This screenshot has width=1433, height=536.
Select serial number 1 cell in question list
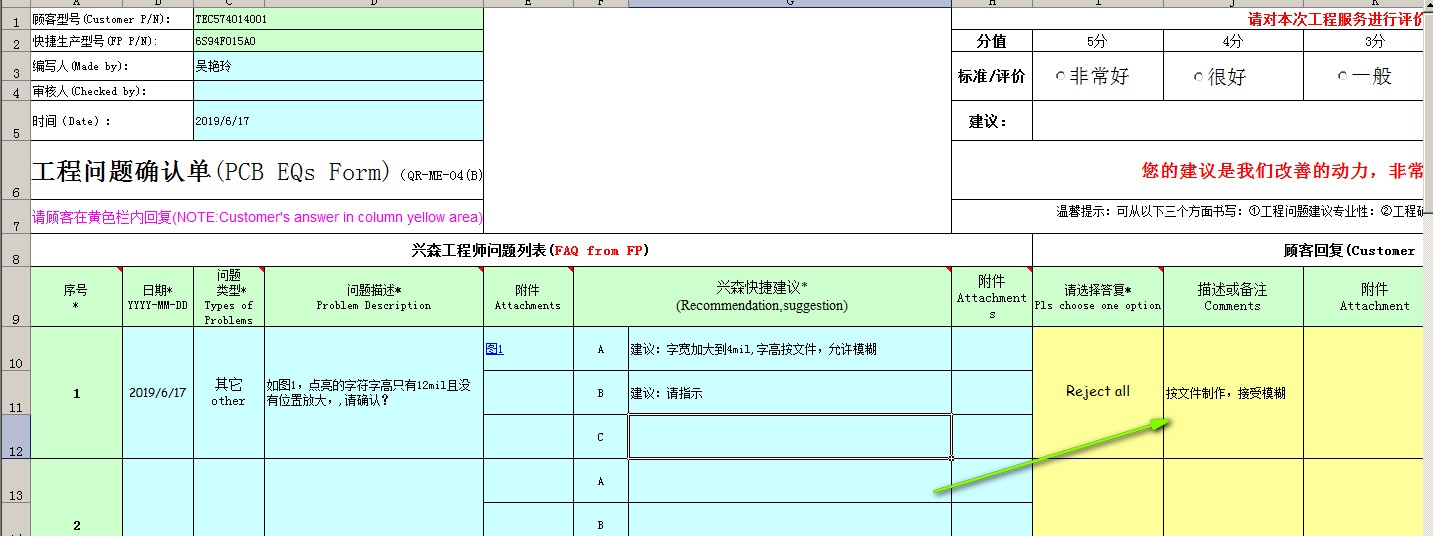(x=76, y=393)
